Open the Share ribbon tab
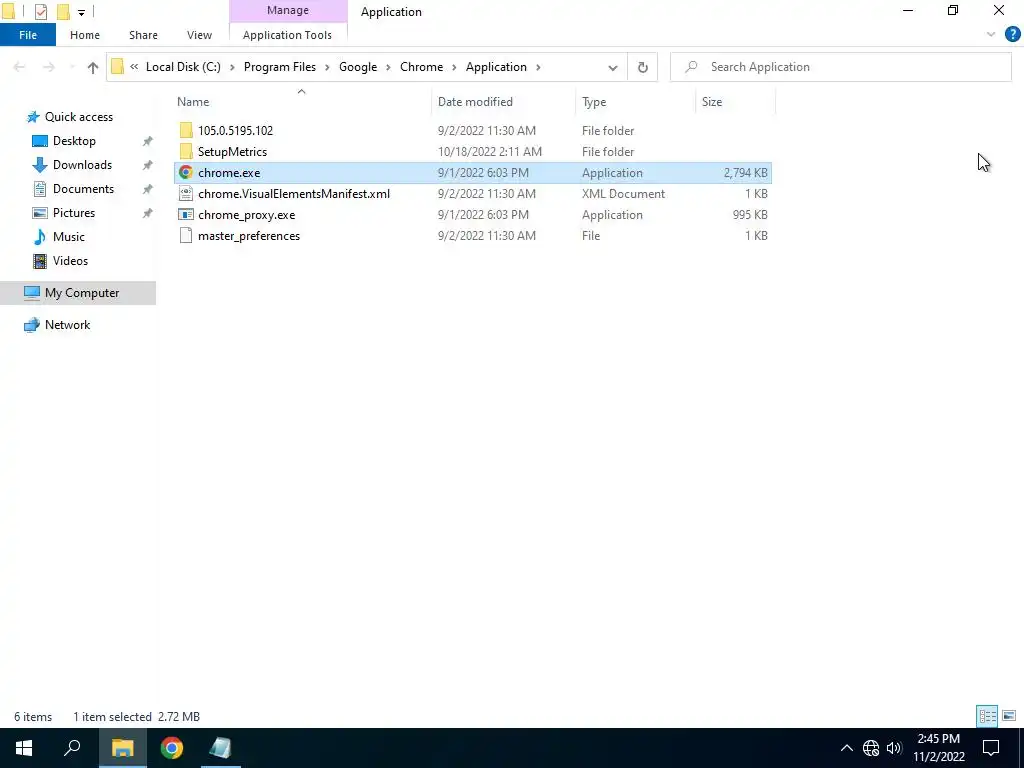 pyautogui.click(x=143, y=35)
